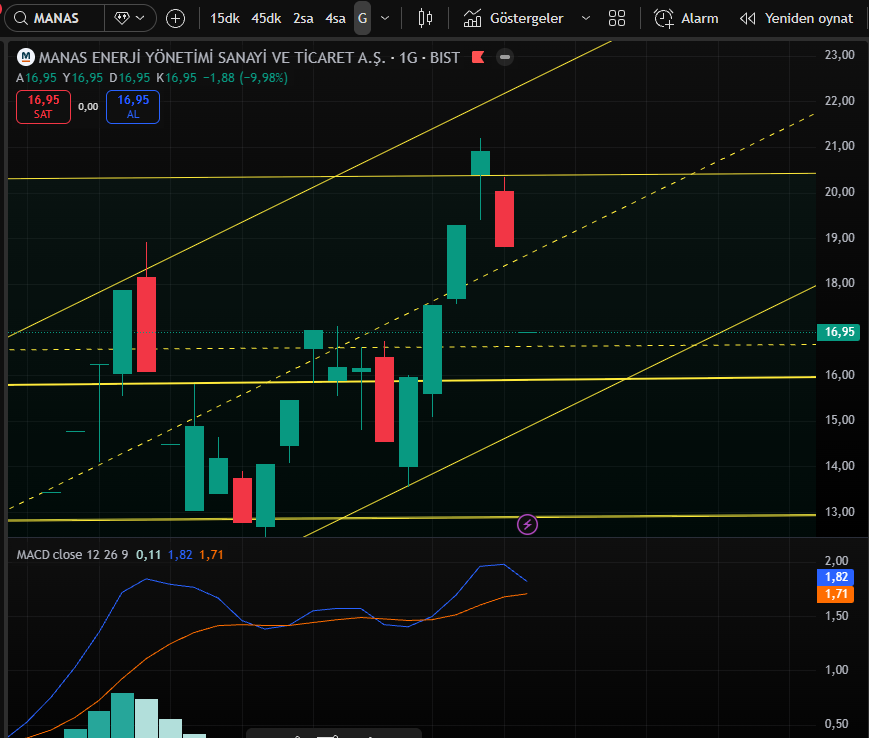
Task: Click the blue 16,95 AL buy button
Action: [133, 106]
